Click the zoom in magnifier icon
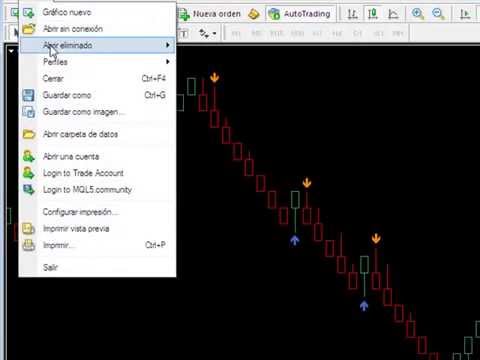This screenshot has height=360, width=480. [418, 14]
